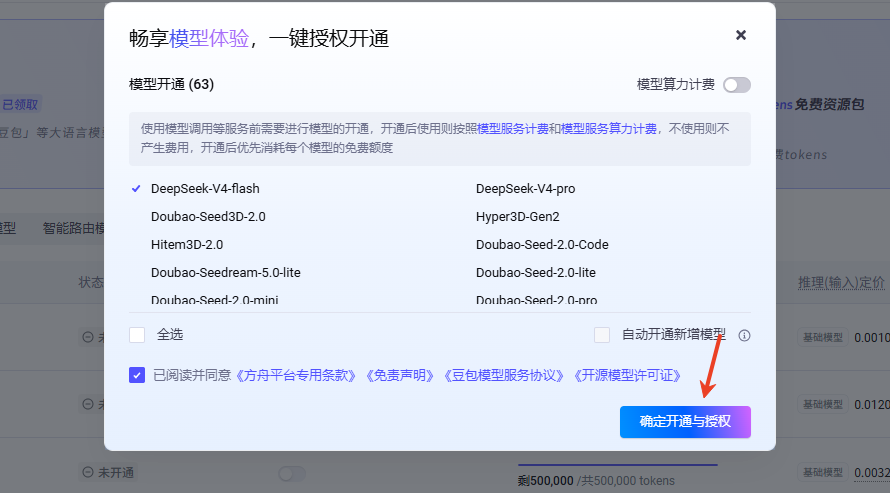Toggle the 模型算力计费 switch

(737, 85)
